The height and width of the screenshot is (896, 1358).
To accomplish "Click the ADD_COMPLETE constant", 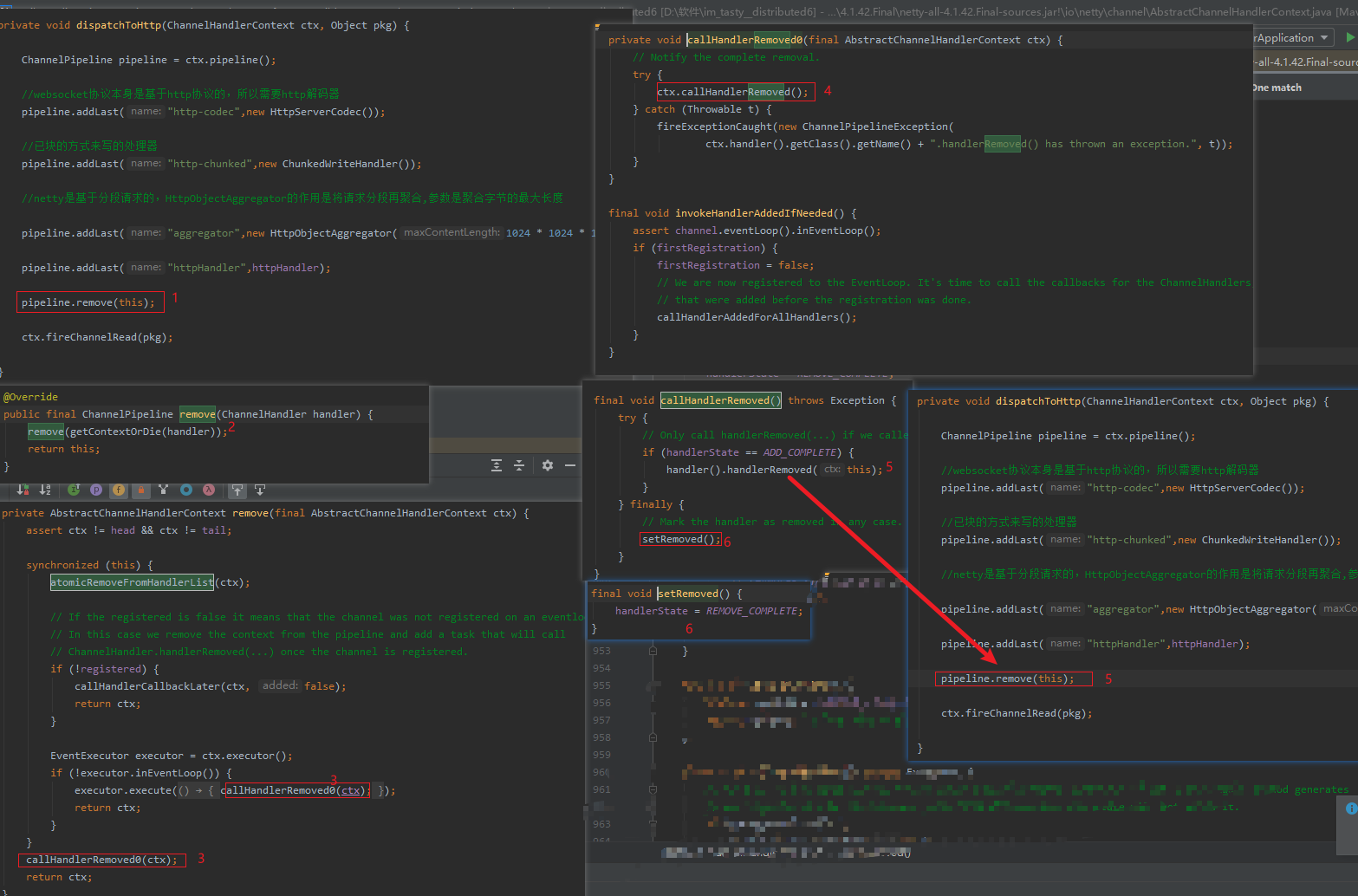I will 799,452.
